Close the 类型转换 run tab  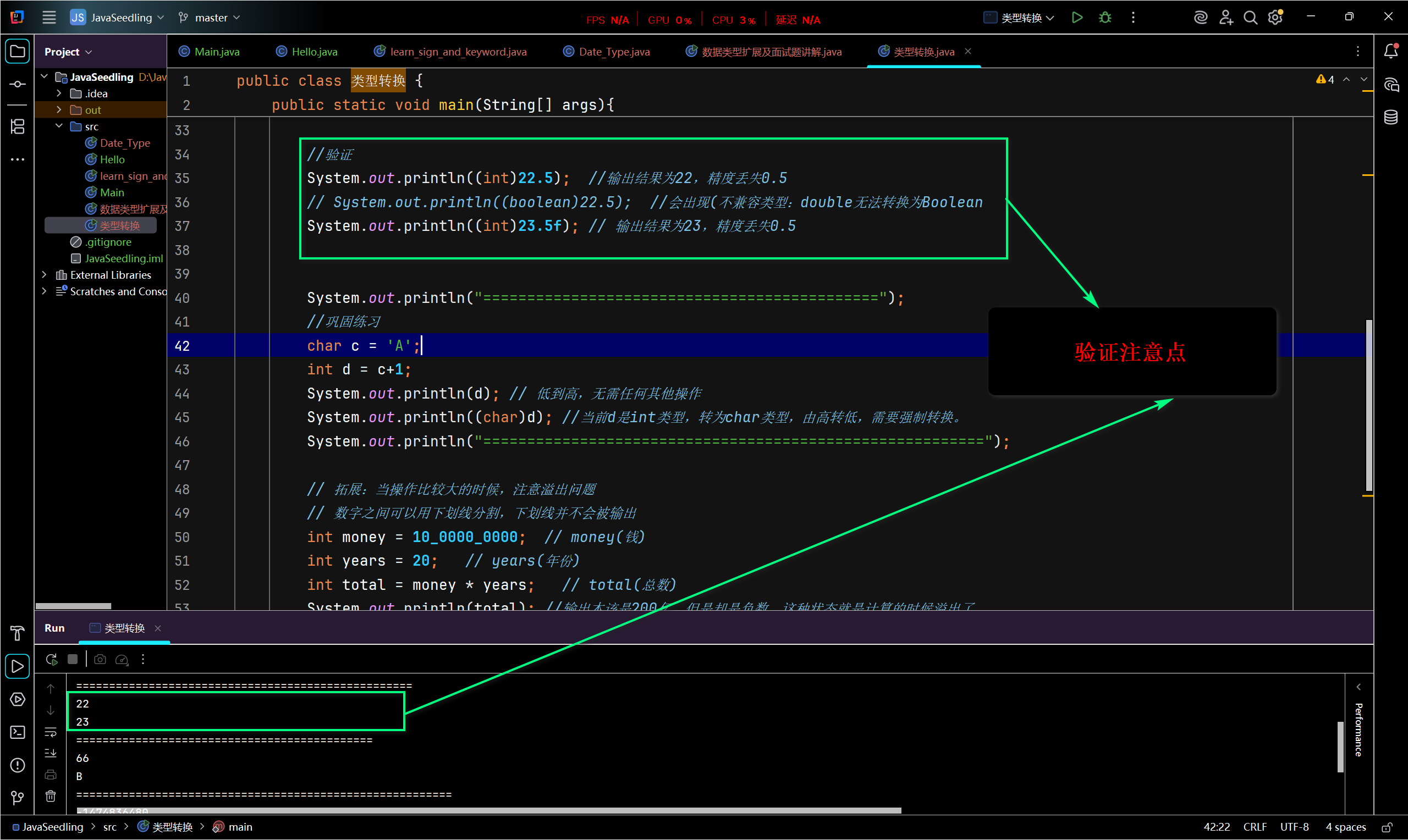[x=158, y=628]
